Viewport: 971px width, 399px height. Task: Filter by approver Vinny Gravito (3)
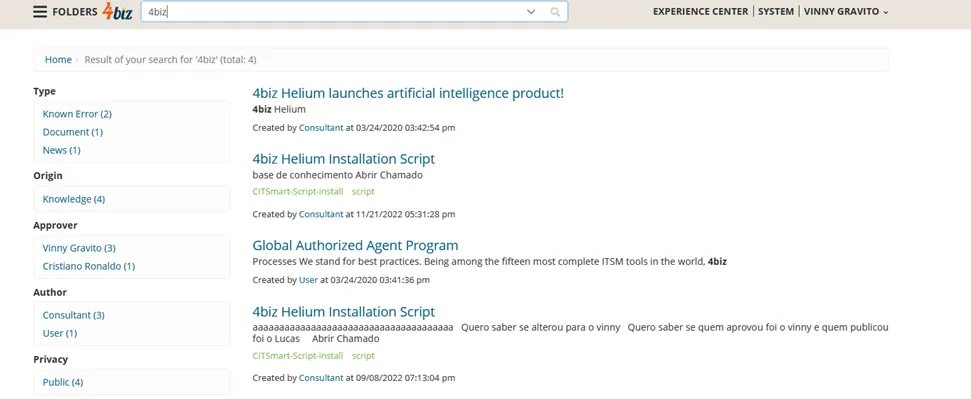pyautogui.click(x=79, y=248)
